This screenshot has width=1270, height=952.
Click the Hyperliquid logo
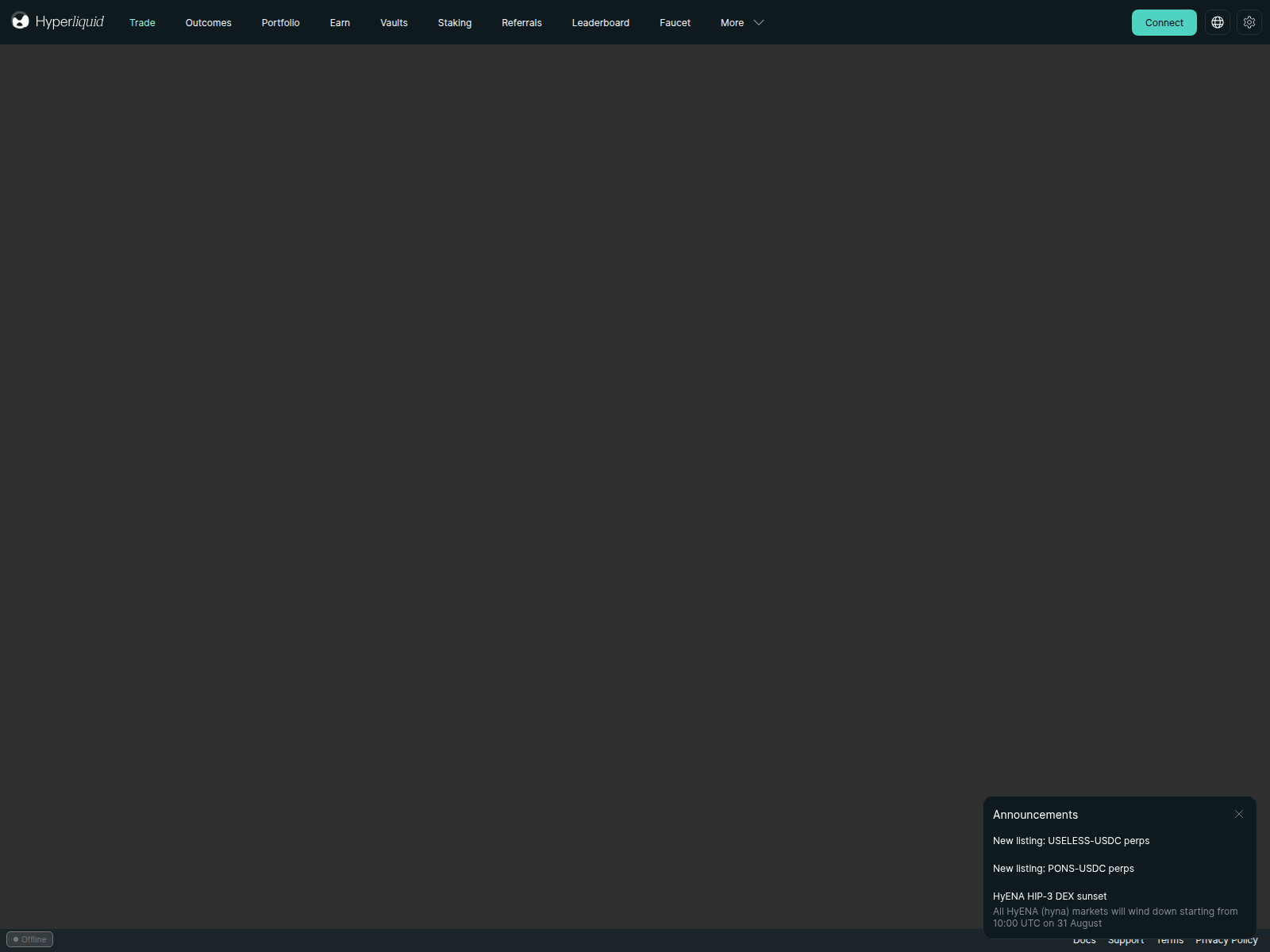[58, 21]
